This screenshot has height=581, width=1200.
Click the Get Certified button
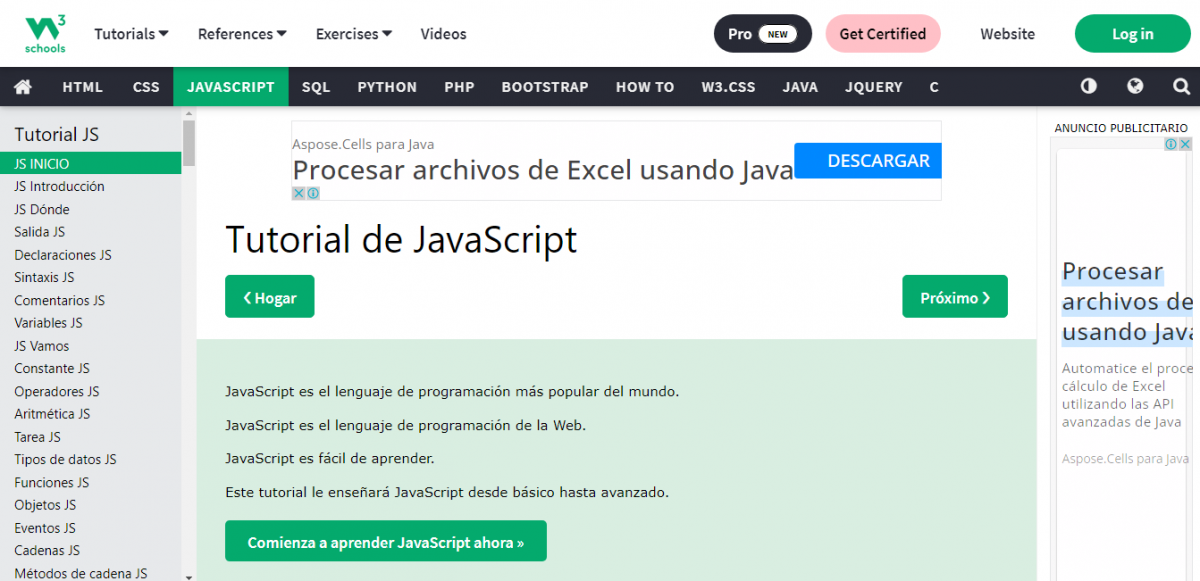click(x=882, y=34)
